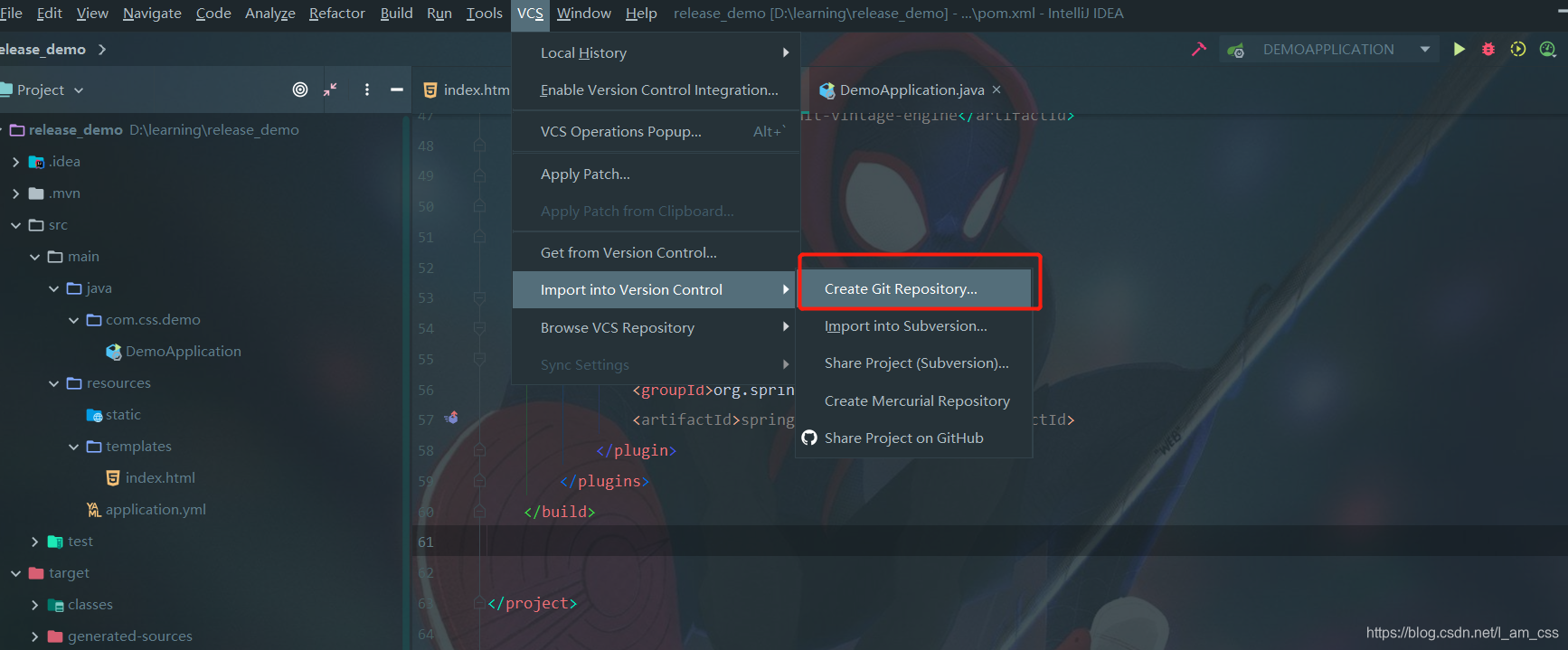Select Share Project (Subversion)...
The width and height of the screenshot is (1568, 650).
point(913,363)
